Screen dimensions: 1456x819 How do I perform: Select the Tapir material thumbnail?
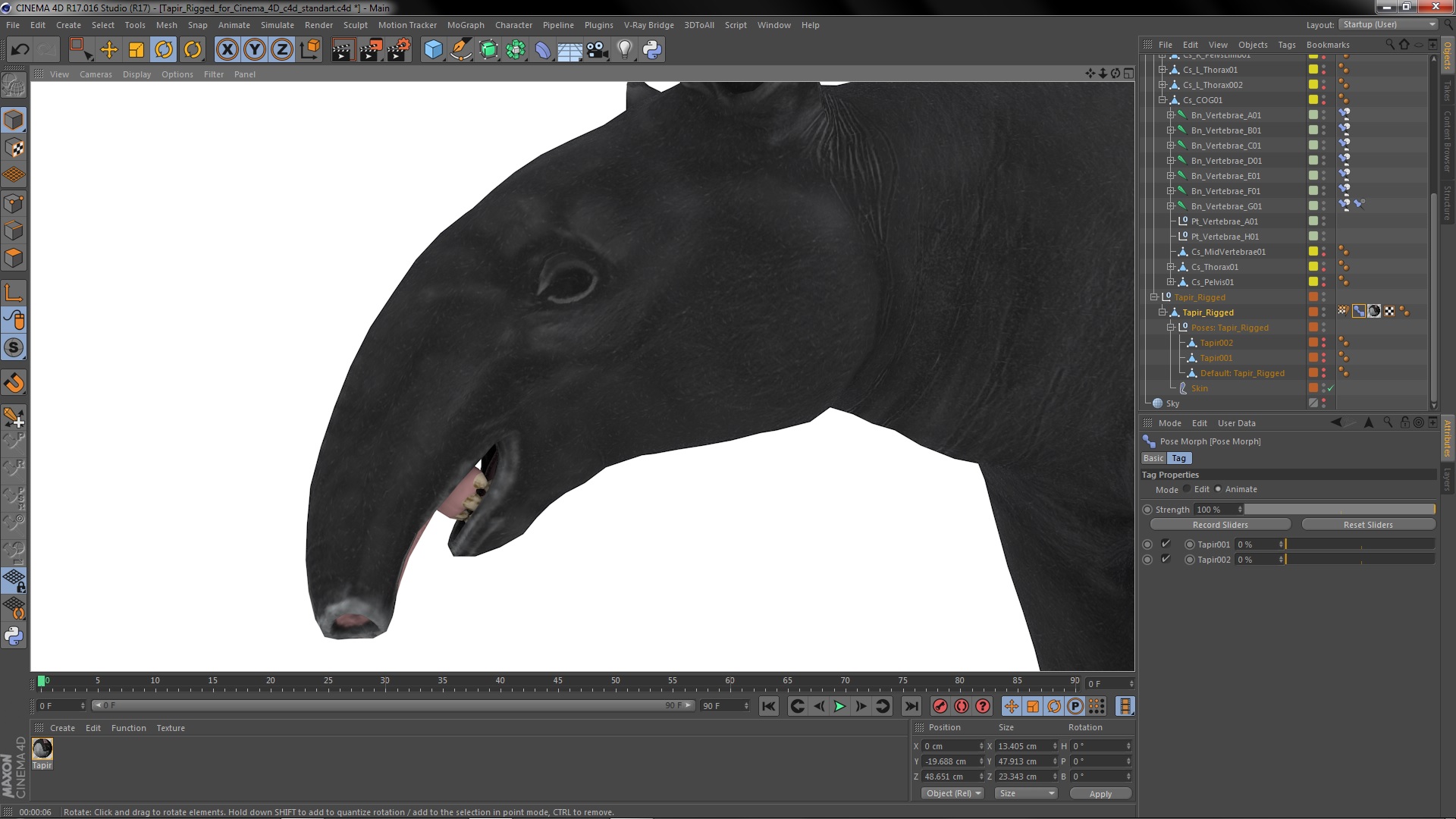point(42,749)
